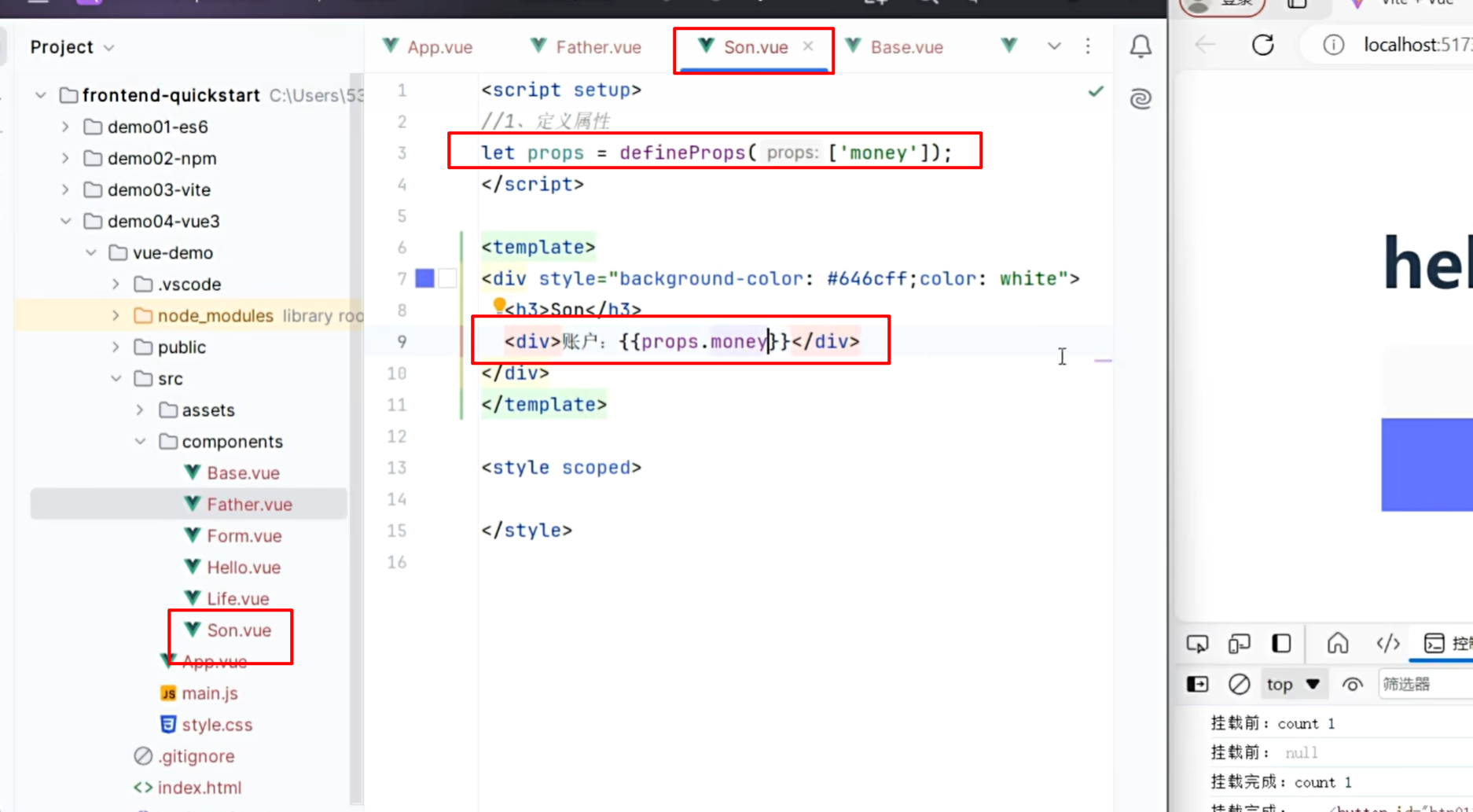The width and height of the screenshot is (1473, 812).
Task: Switch to the App.vue editor tab
Action: point(428,47)
